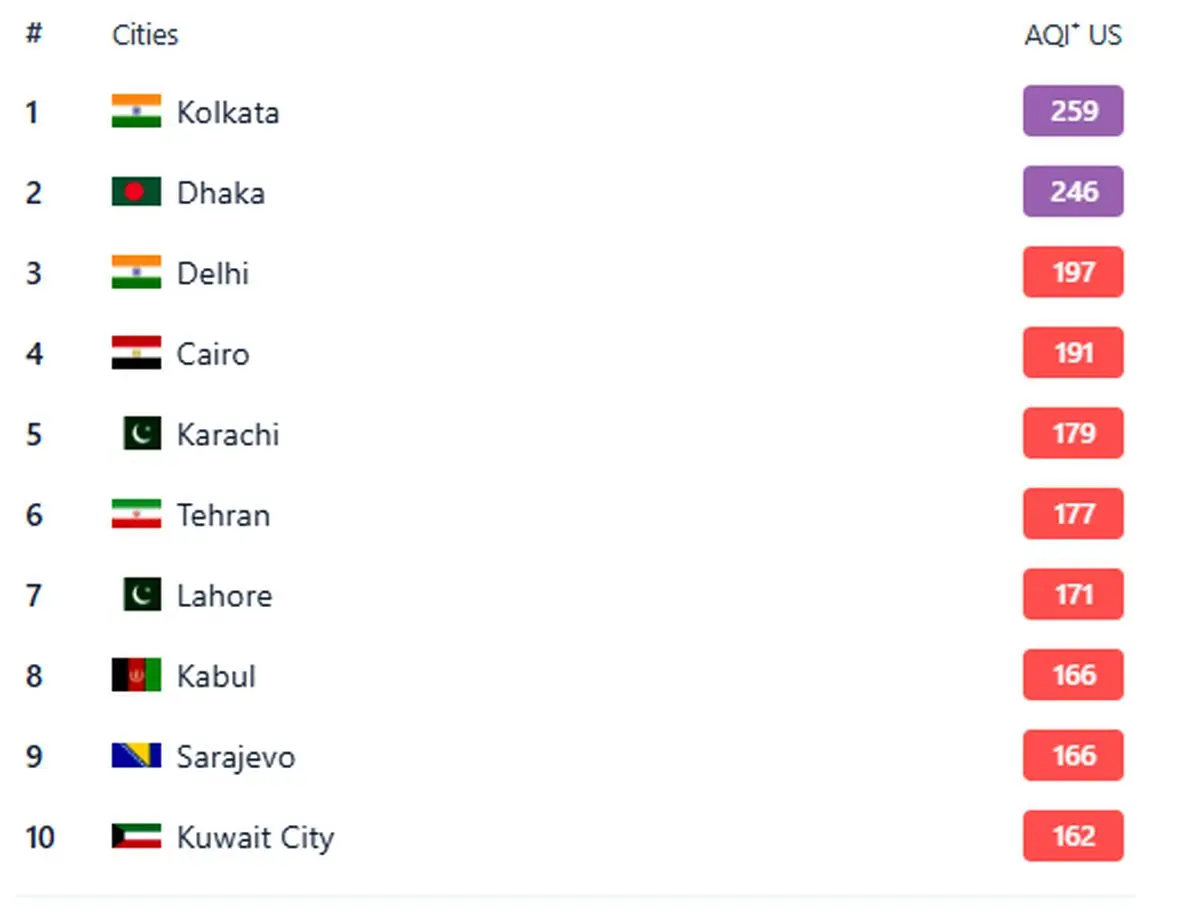1200x913 pixels.
Task: Click the Pakistan flag next to Karachi
Action: click(142, 434)
